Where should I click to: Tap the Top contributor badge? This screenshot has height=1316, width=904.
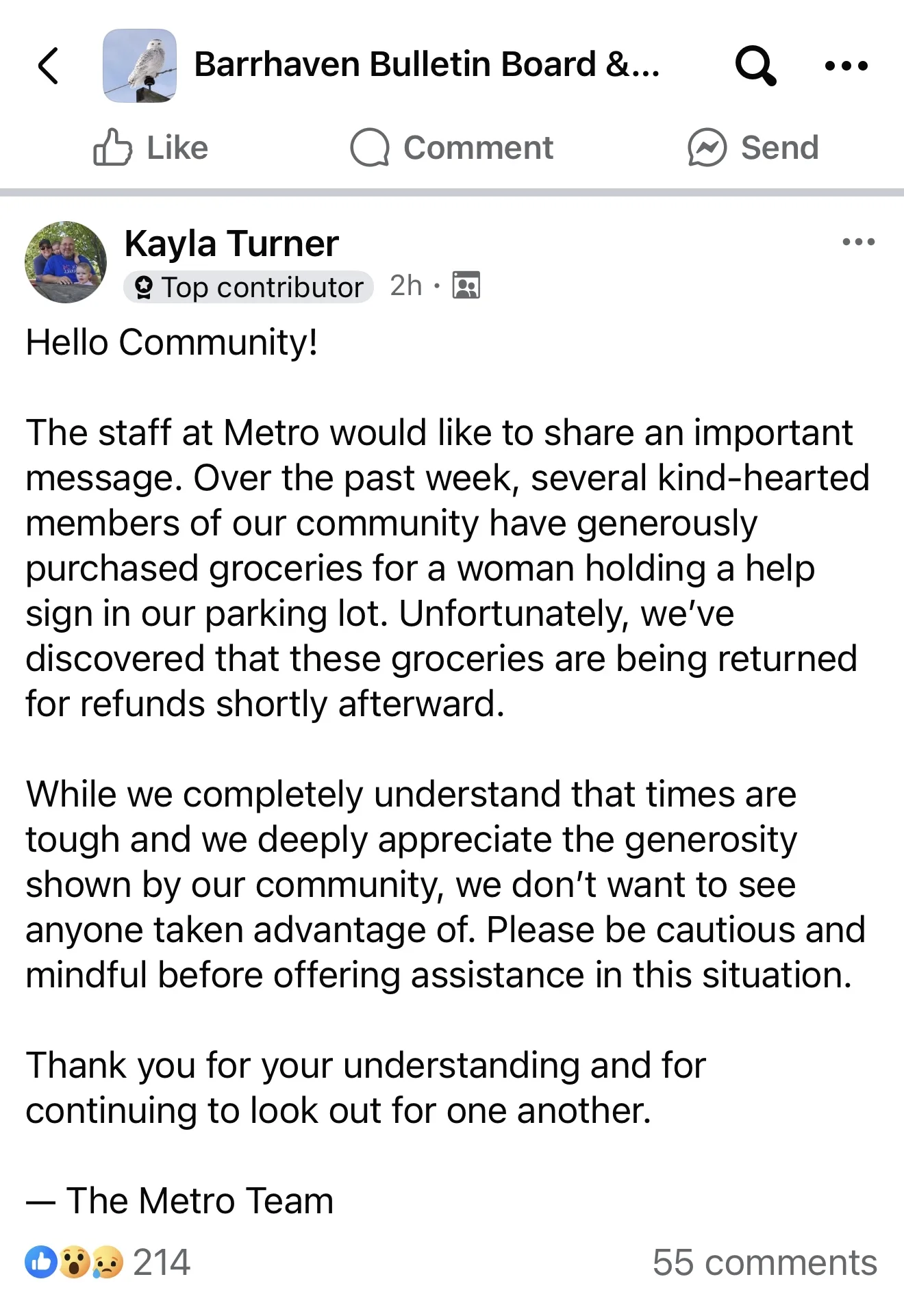tap(249, 287)
